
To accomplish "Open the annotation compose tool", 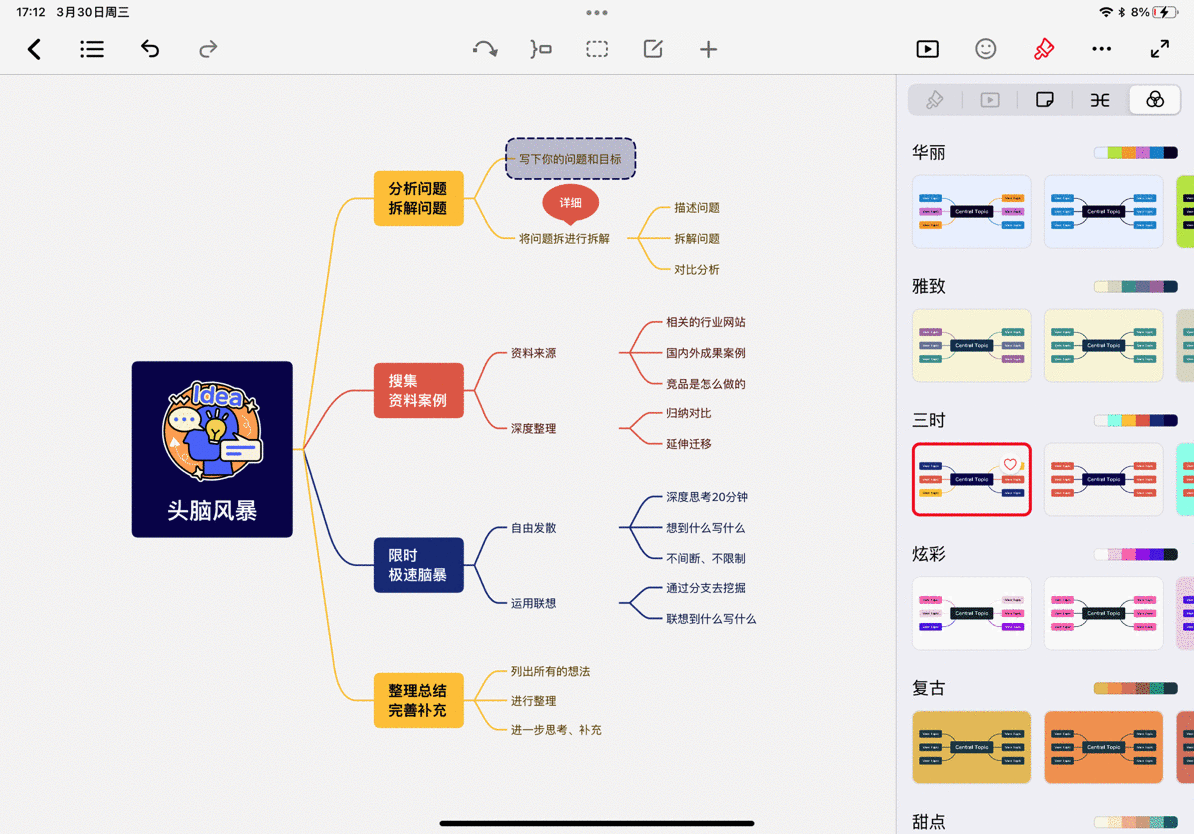I will point(652,48).
